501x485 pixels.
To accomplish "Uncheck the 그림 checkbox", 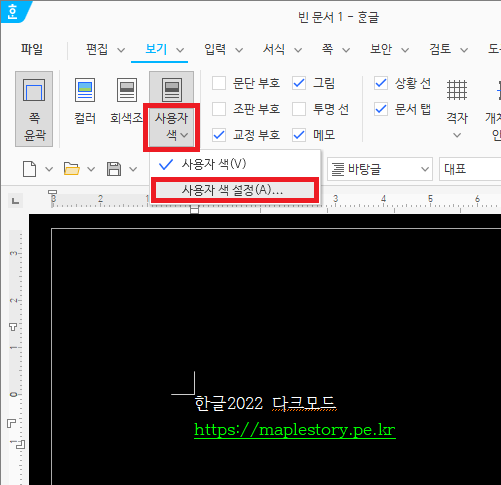I will 299,83.
